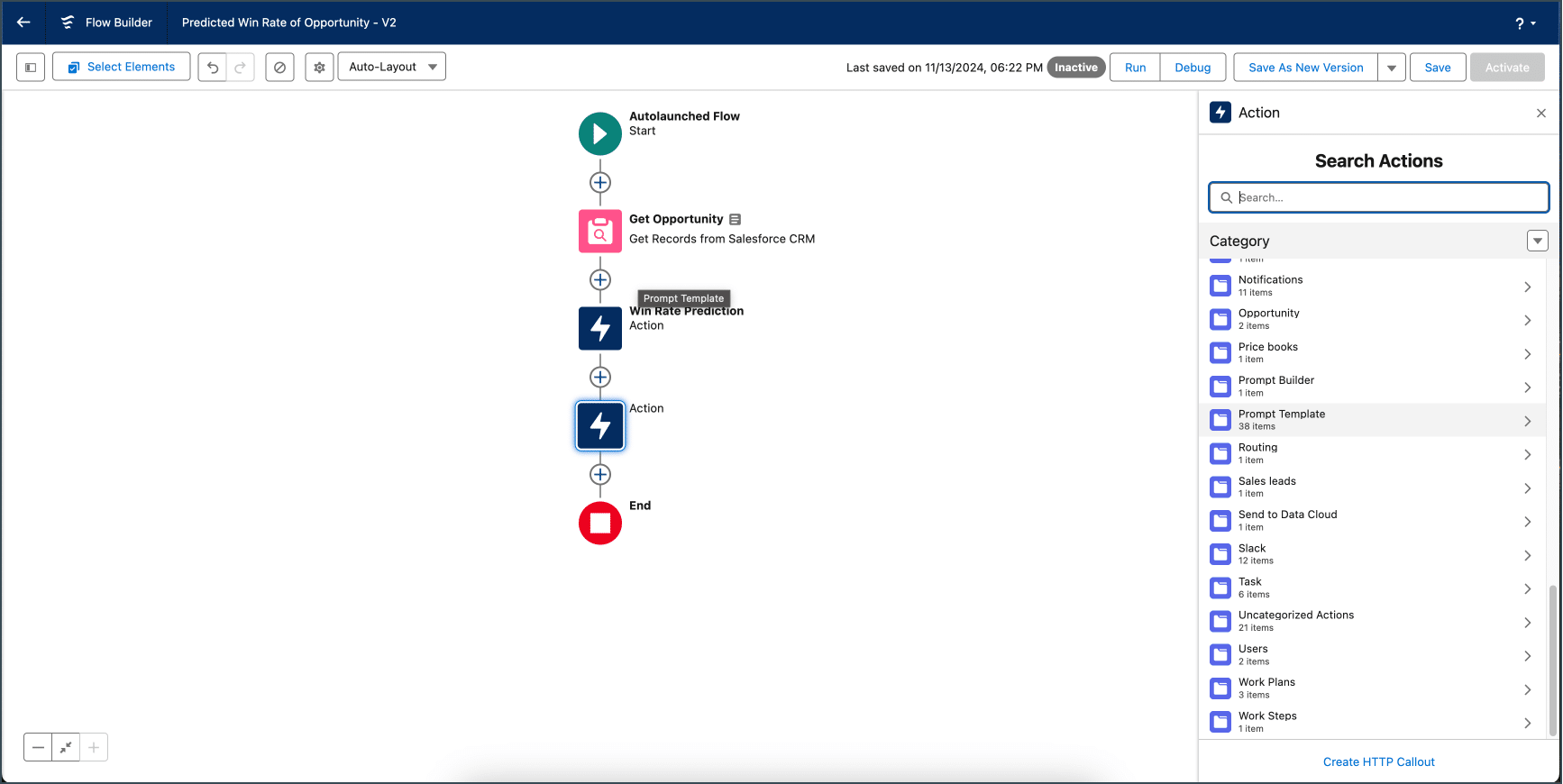Expand the Users category chevron
Screen dimensions: 1563x784
point(1527,656)
